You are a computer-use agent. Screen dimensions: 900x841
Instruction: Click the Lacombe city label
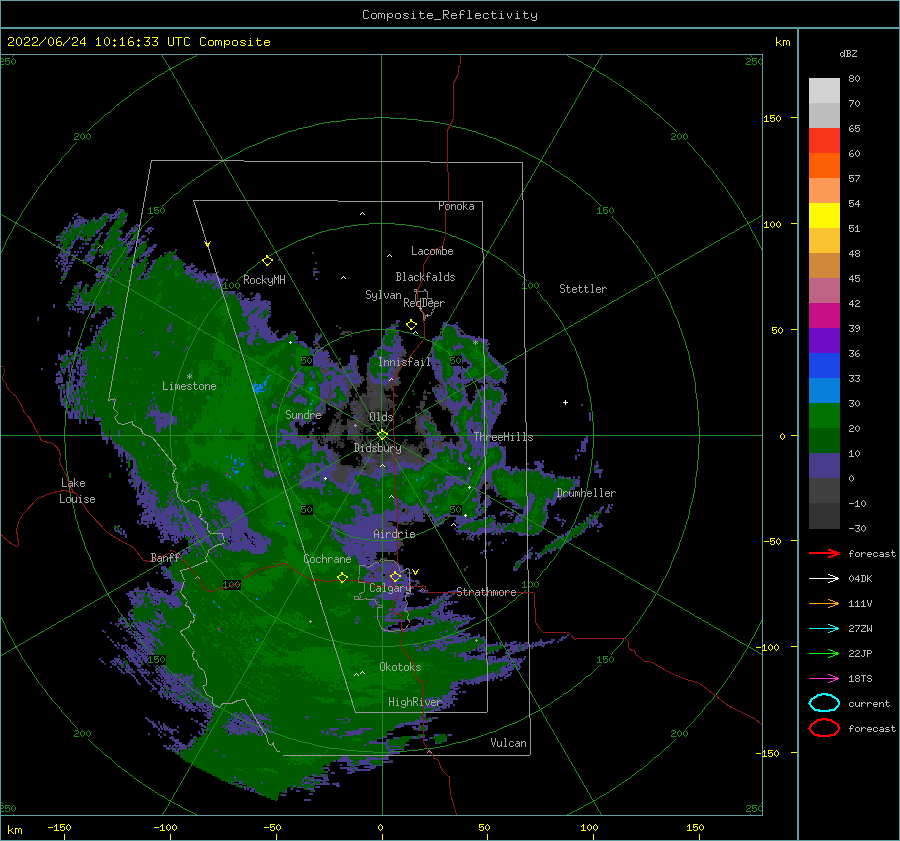point(432,251)
